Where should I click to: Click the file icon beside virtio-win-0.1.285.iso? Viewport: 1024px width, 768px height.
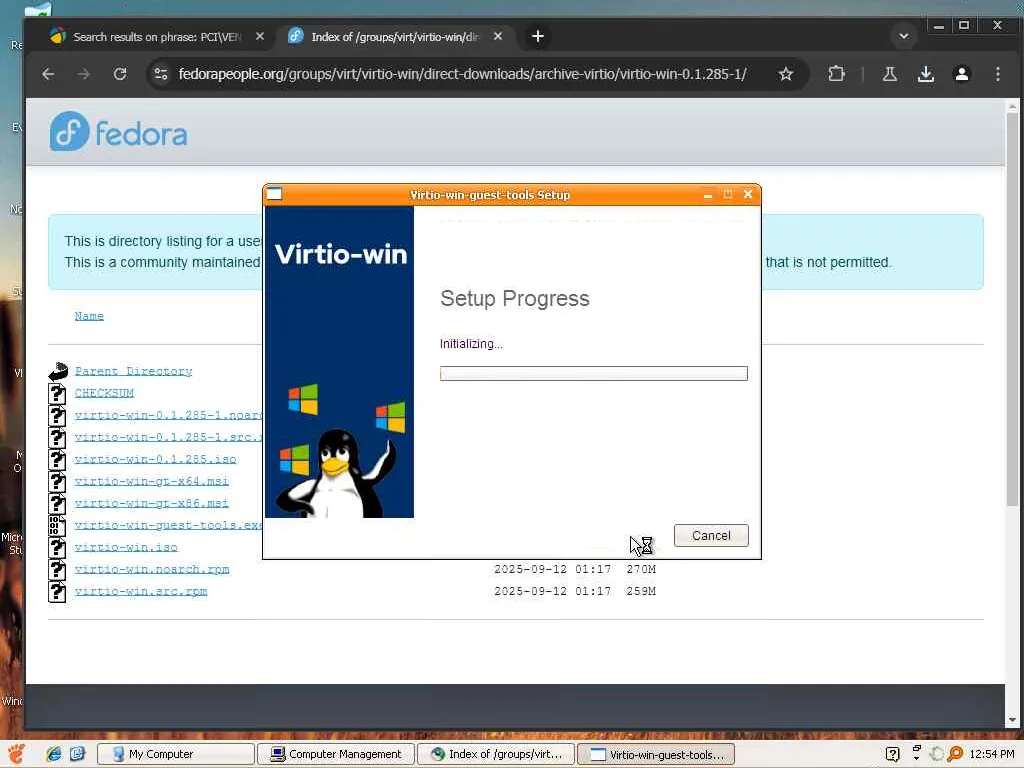[57, 459]
